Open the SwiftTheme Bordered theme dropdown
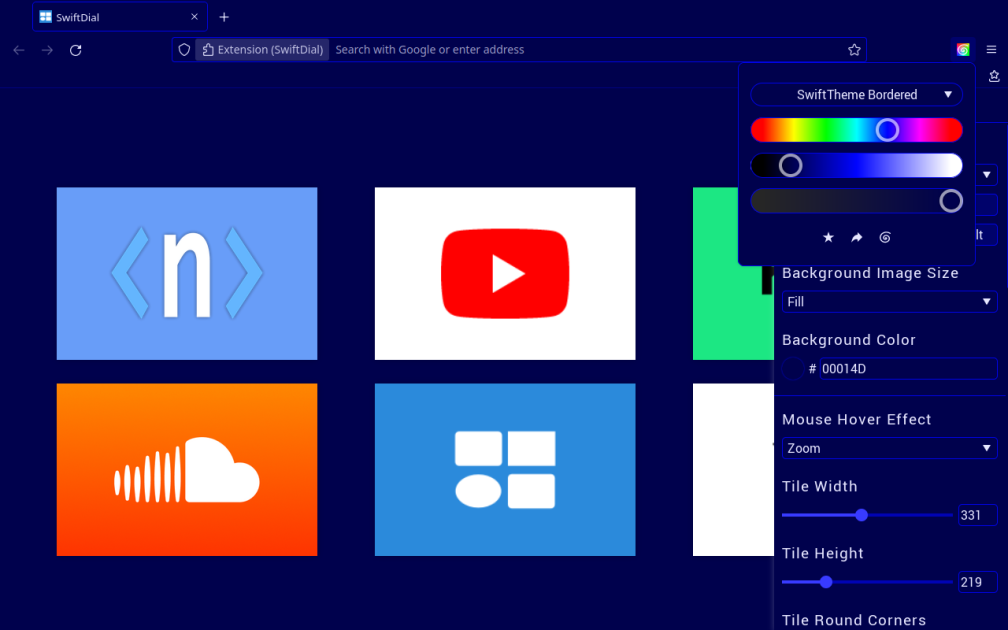The width and height of the screenshot is (1008, 630). (x=856, y=94)
